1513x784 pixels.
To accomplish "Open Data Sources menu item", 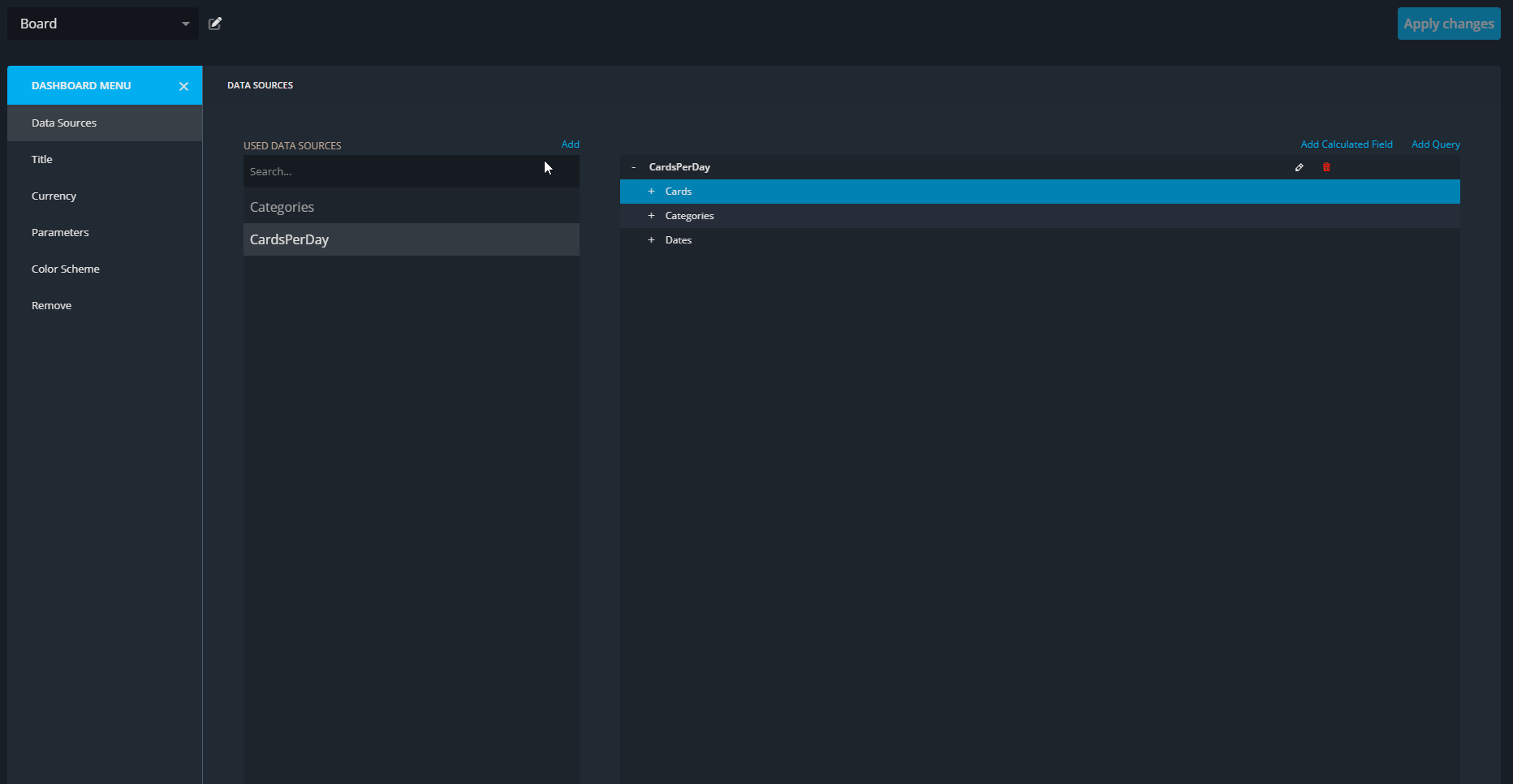I will click(x=105, y=123).
